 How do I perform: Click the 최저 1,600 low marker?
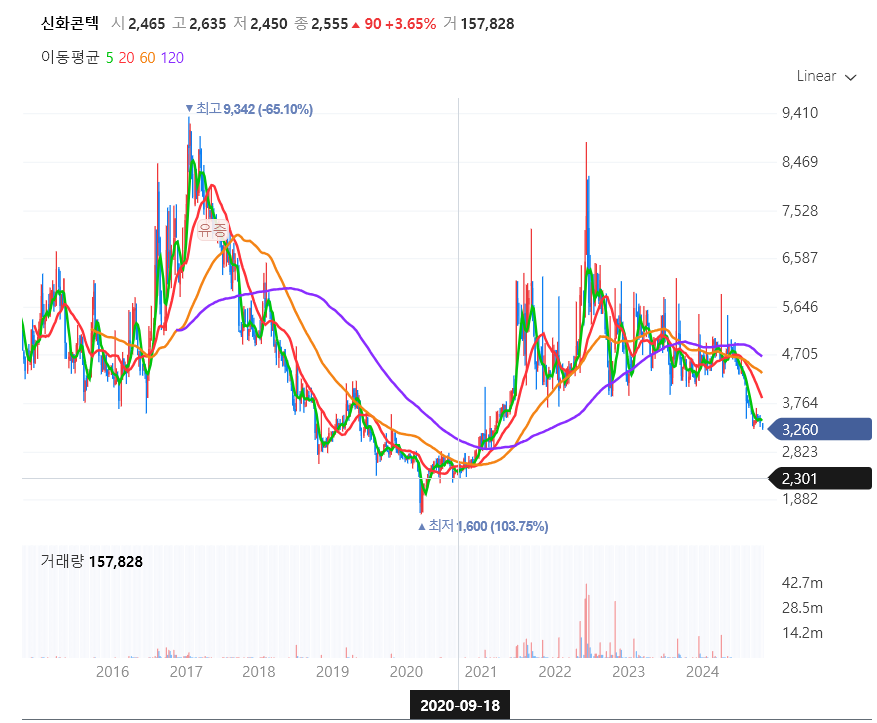click(483, 526)
